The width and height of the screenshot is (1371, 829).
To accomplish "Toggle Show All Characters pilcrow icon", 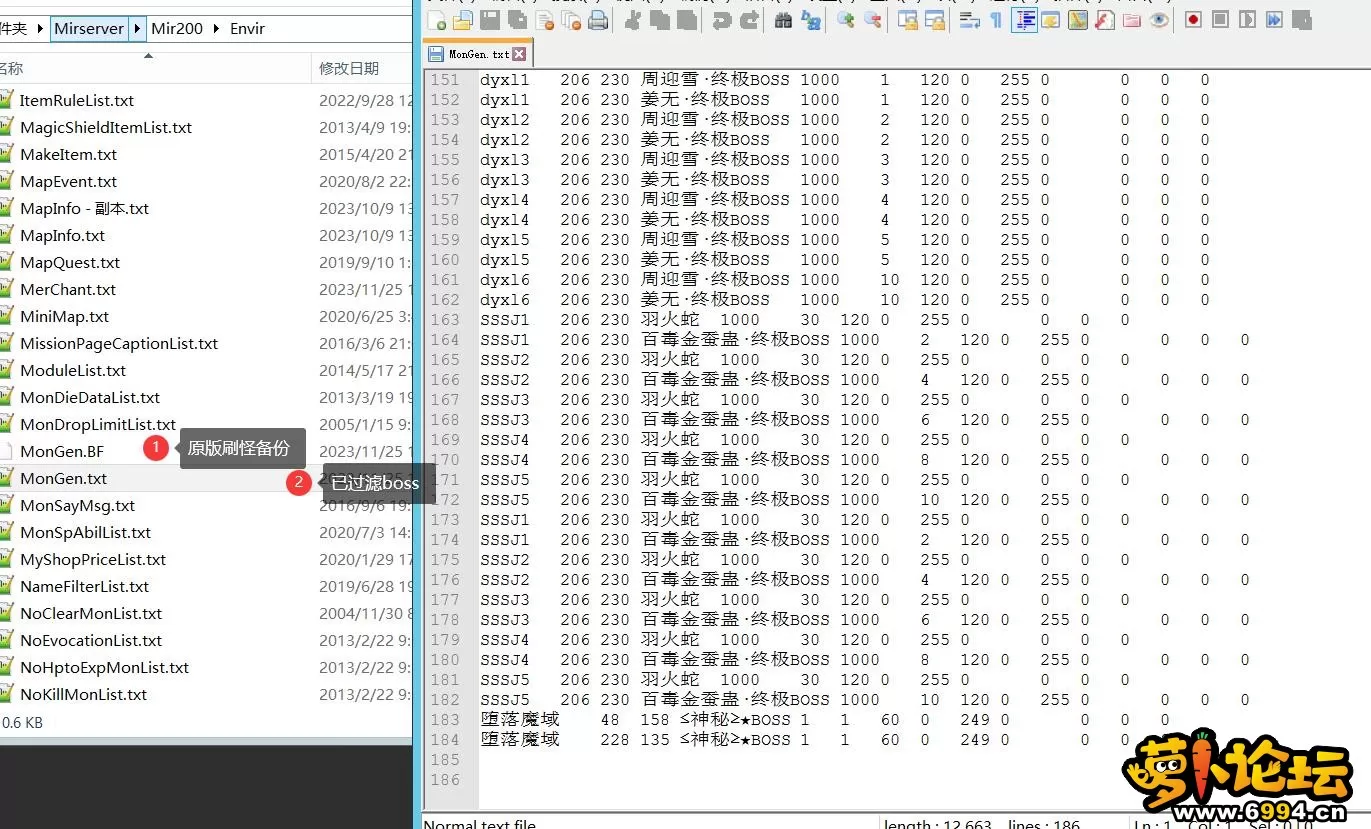I will tap(996, 19).
